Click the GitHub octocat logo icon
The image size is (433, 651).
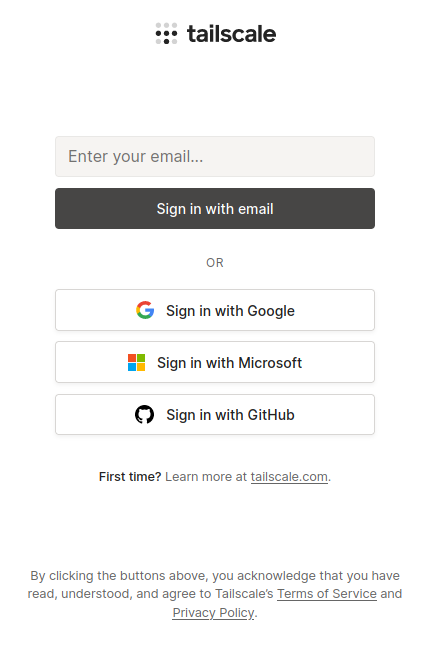pyautogui.click(x=144, y=414)
